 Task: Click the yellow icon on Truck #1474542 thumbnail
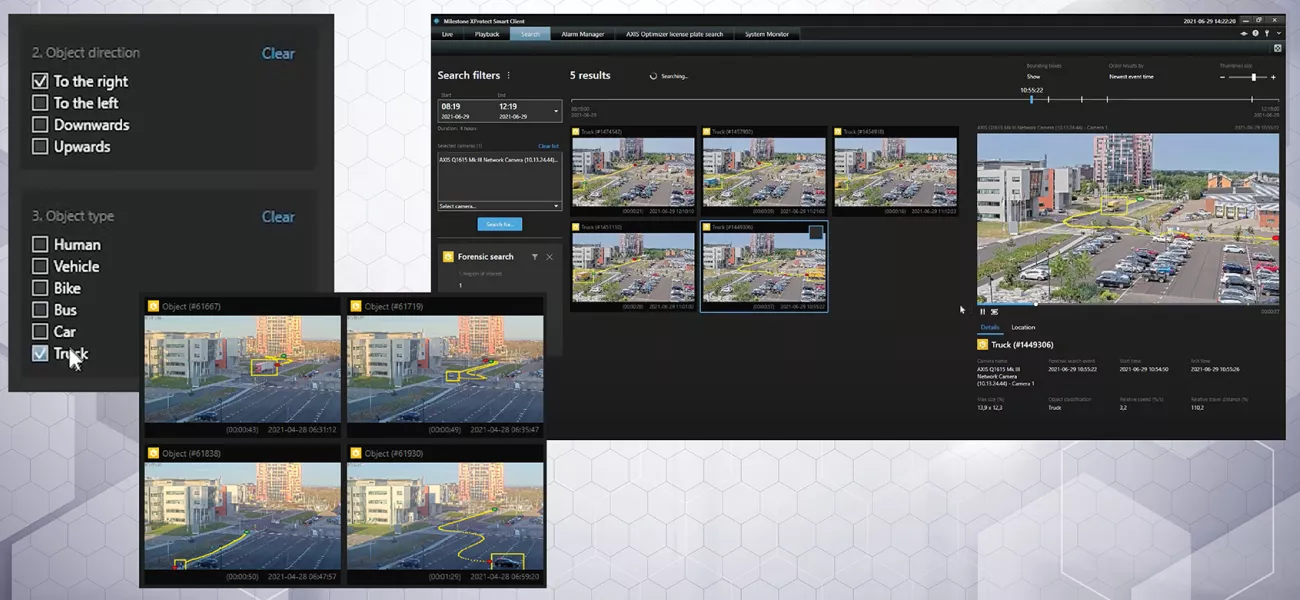point(575,132)
